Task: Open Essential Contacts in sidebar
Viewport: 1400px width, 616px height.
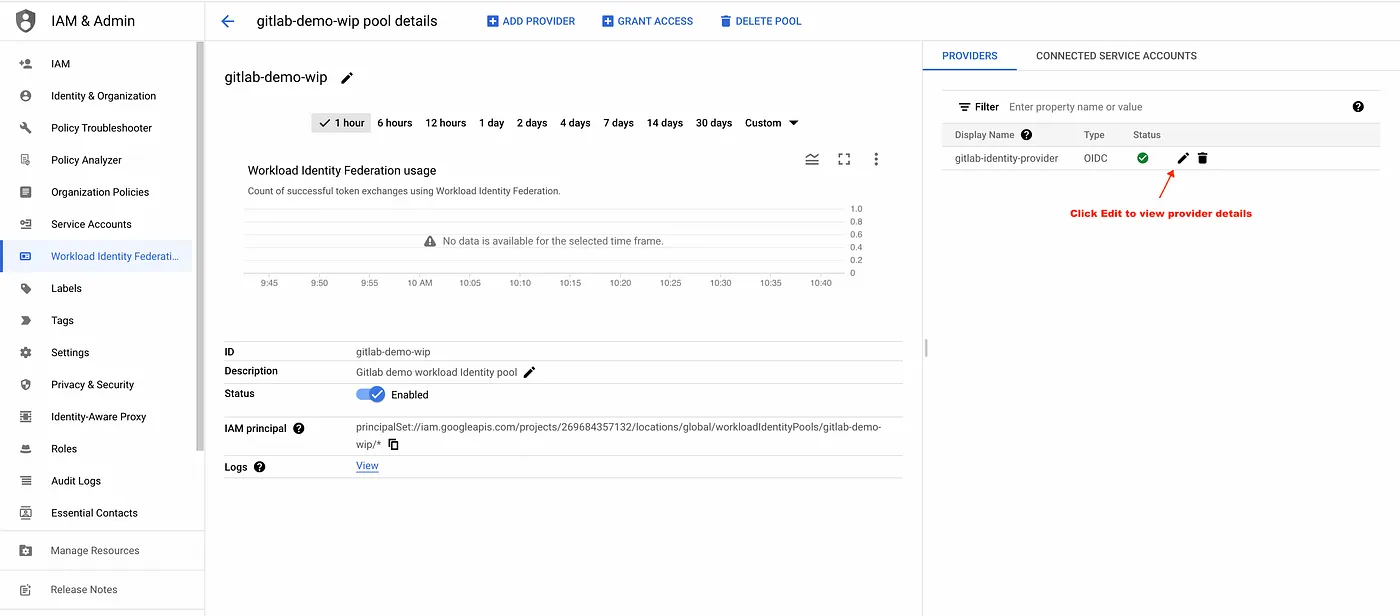Action: (97, 513)
